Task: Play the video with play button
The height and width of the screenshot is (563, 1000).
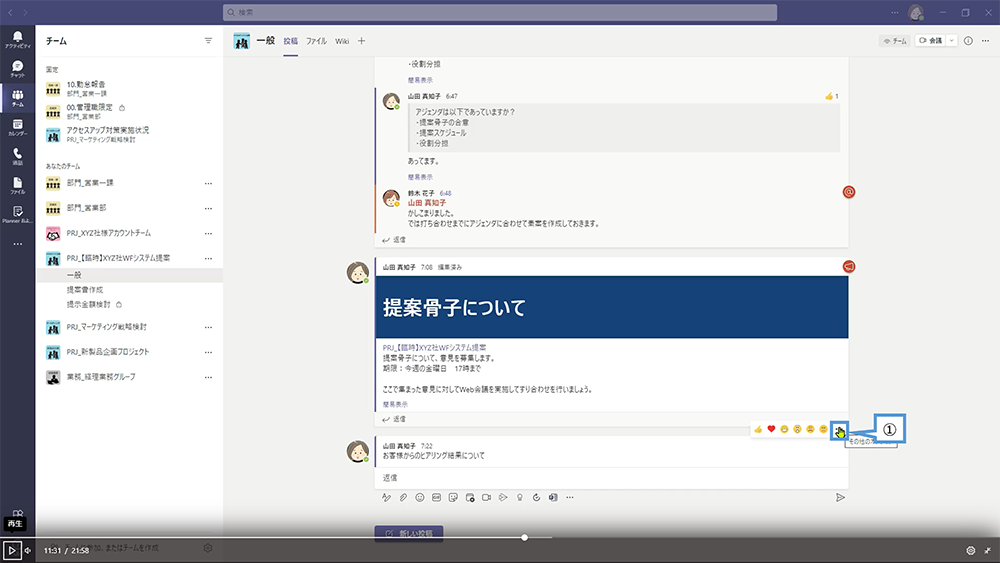Action: click(11, 550)
